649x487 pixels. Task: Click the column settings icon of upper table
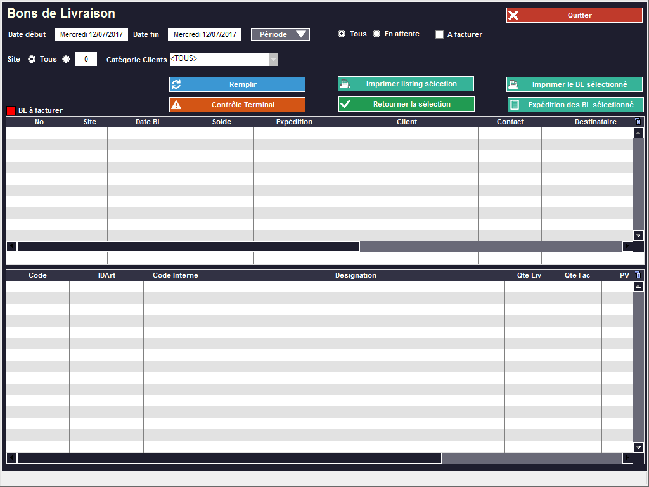tap(638, 123)
